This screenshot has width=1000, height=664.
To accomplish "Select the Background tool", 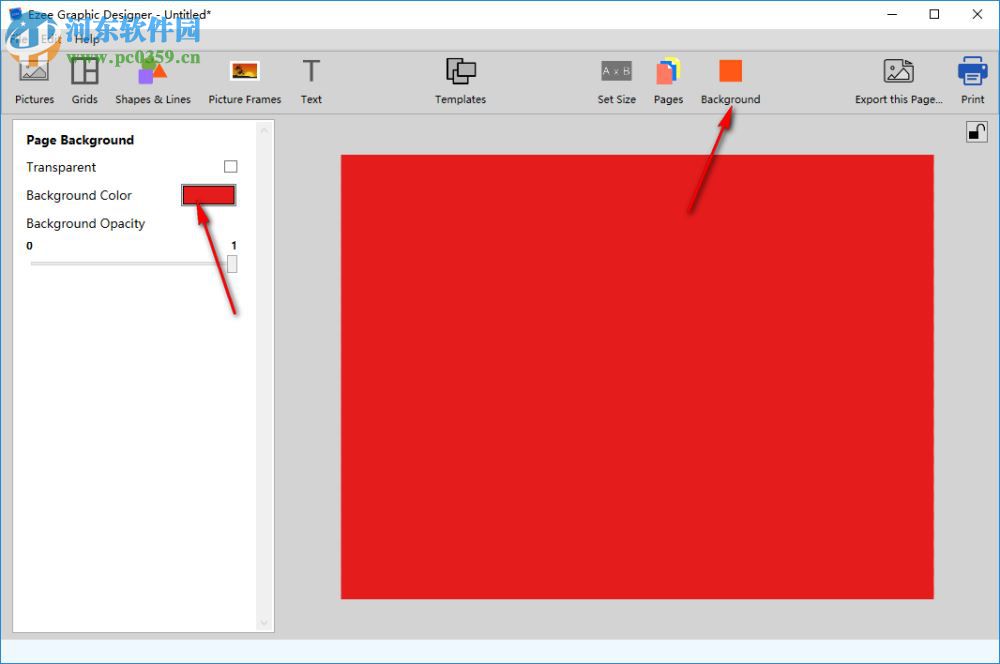I will tap(730, 80).
